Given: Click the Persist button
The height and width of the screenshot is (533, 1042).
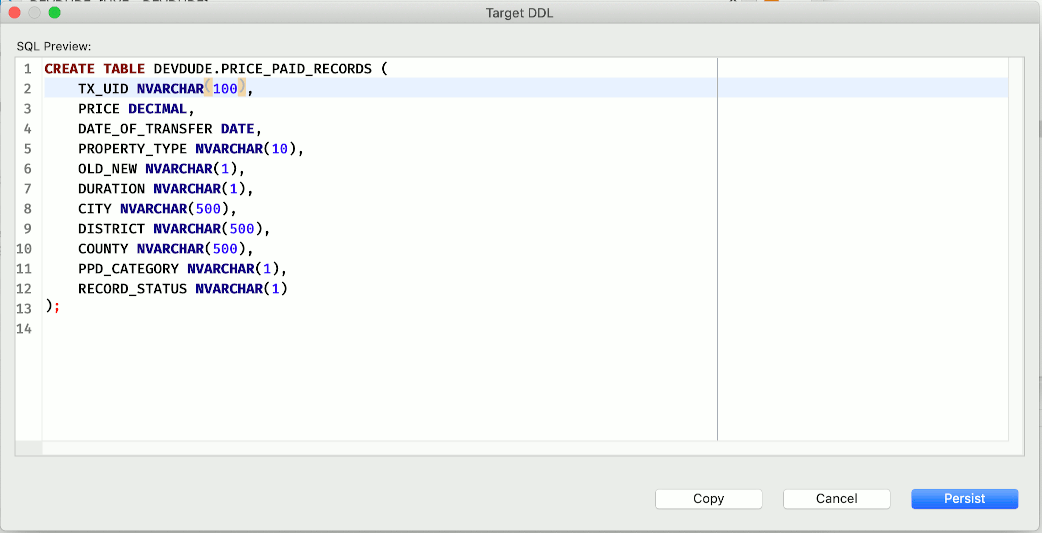Looking at the screenshot, I should (964, 498).
